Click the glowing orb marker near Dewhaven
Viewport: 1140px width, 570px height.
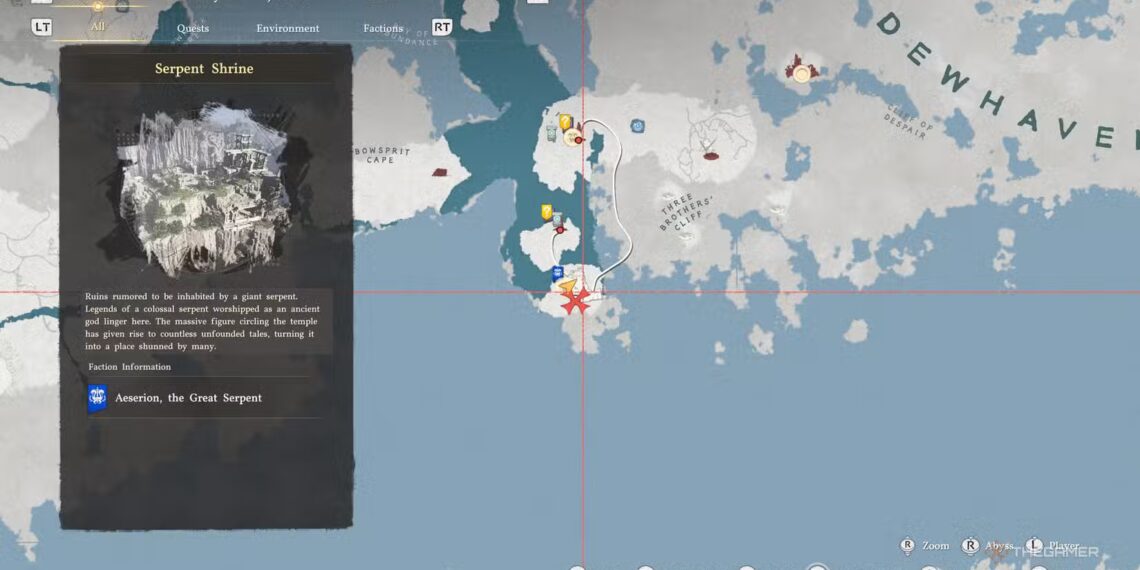tap(801, 73)
